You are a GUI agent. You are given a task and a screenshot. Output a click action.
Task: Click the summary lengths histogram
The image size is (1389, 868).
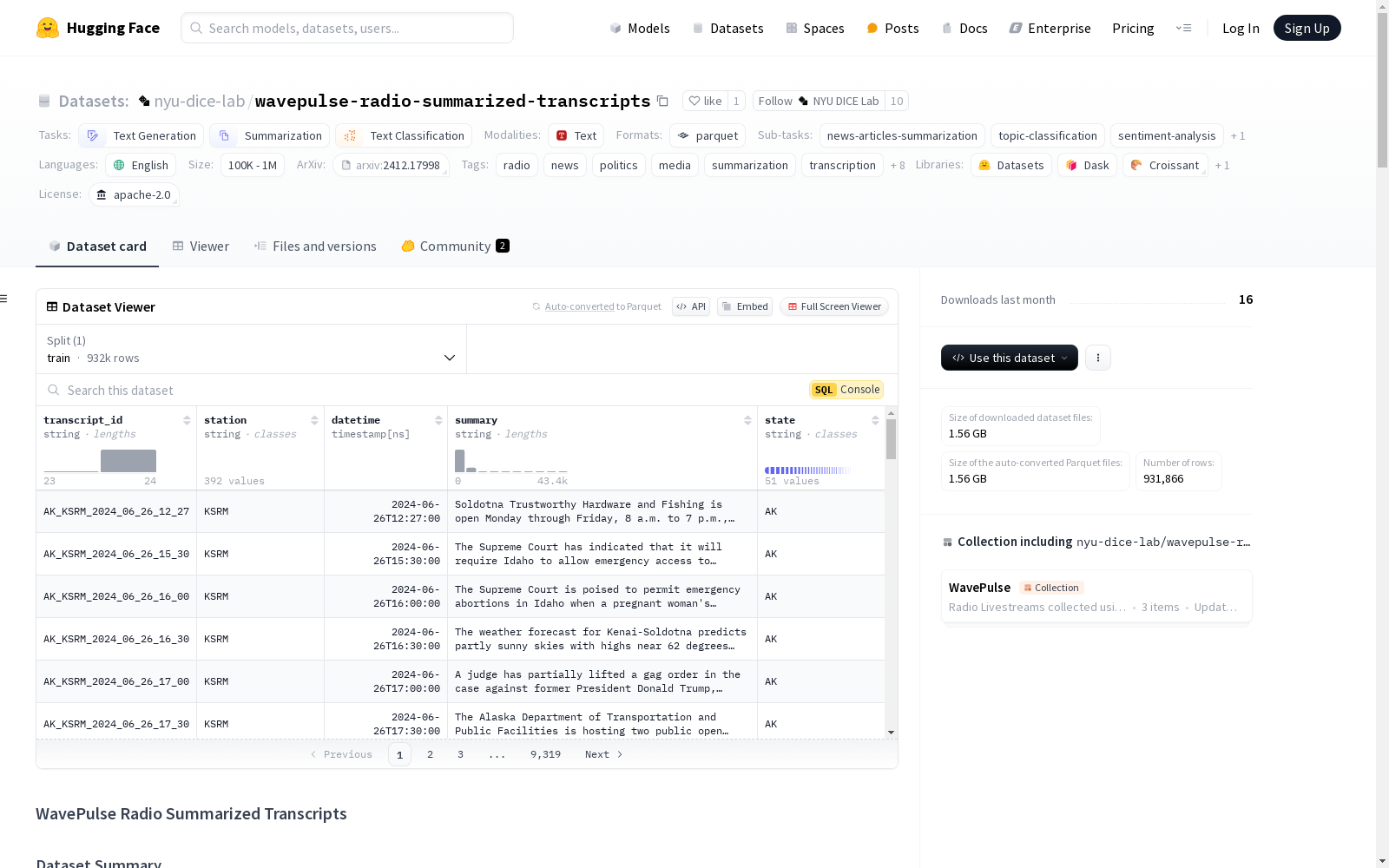coord(510,461)
